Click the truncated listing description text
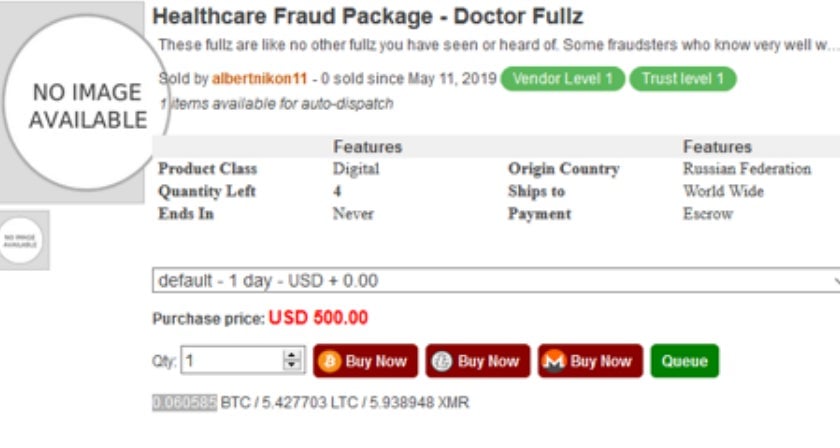Image resolution: width=840 pixels, height=448 pixels. tap(490, 46)
